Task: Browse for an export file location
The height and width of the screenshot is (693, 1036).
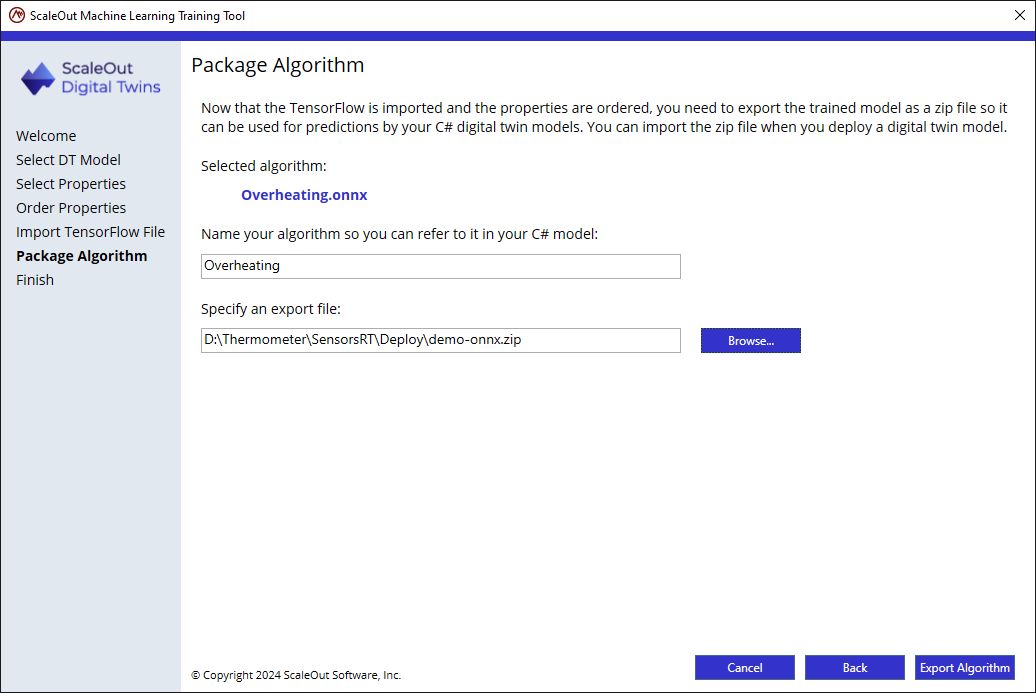Action: coord(751,341)
